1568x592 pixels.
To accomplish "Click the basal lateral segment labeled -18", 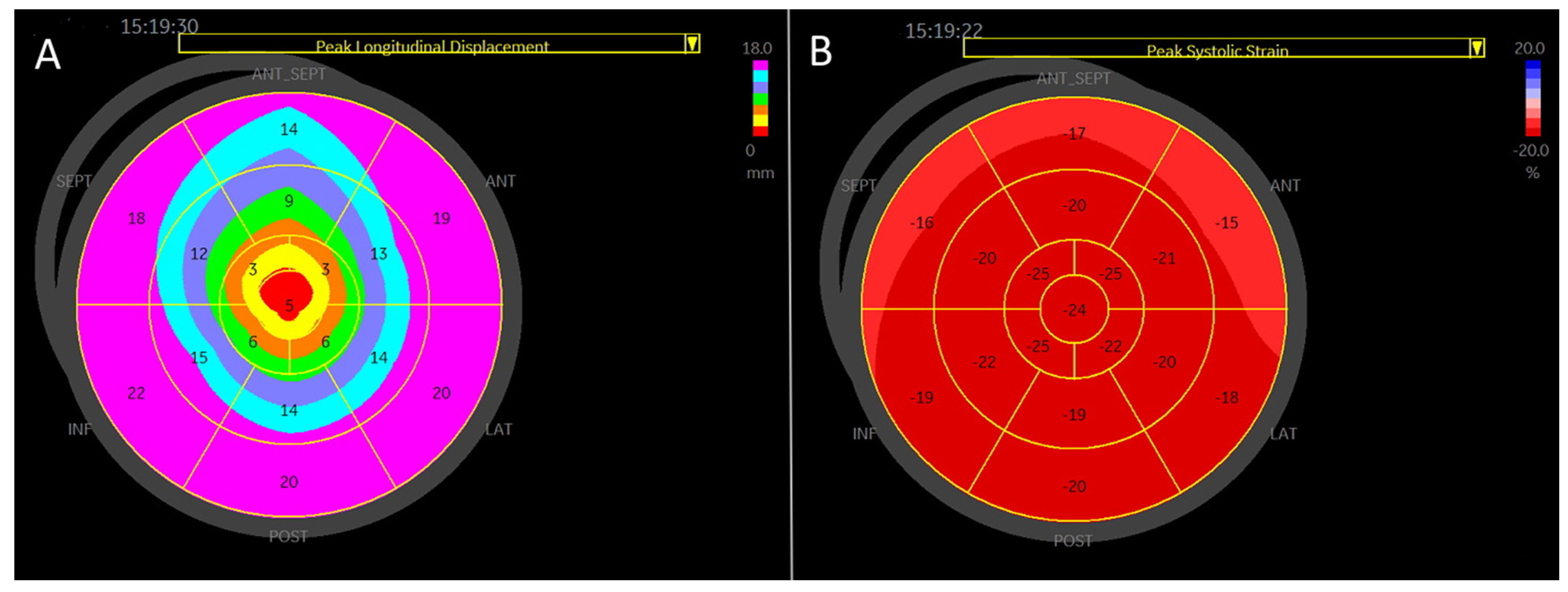I will pyautogui.click(x=1226, y=398).
